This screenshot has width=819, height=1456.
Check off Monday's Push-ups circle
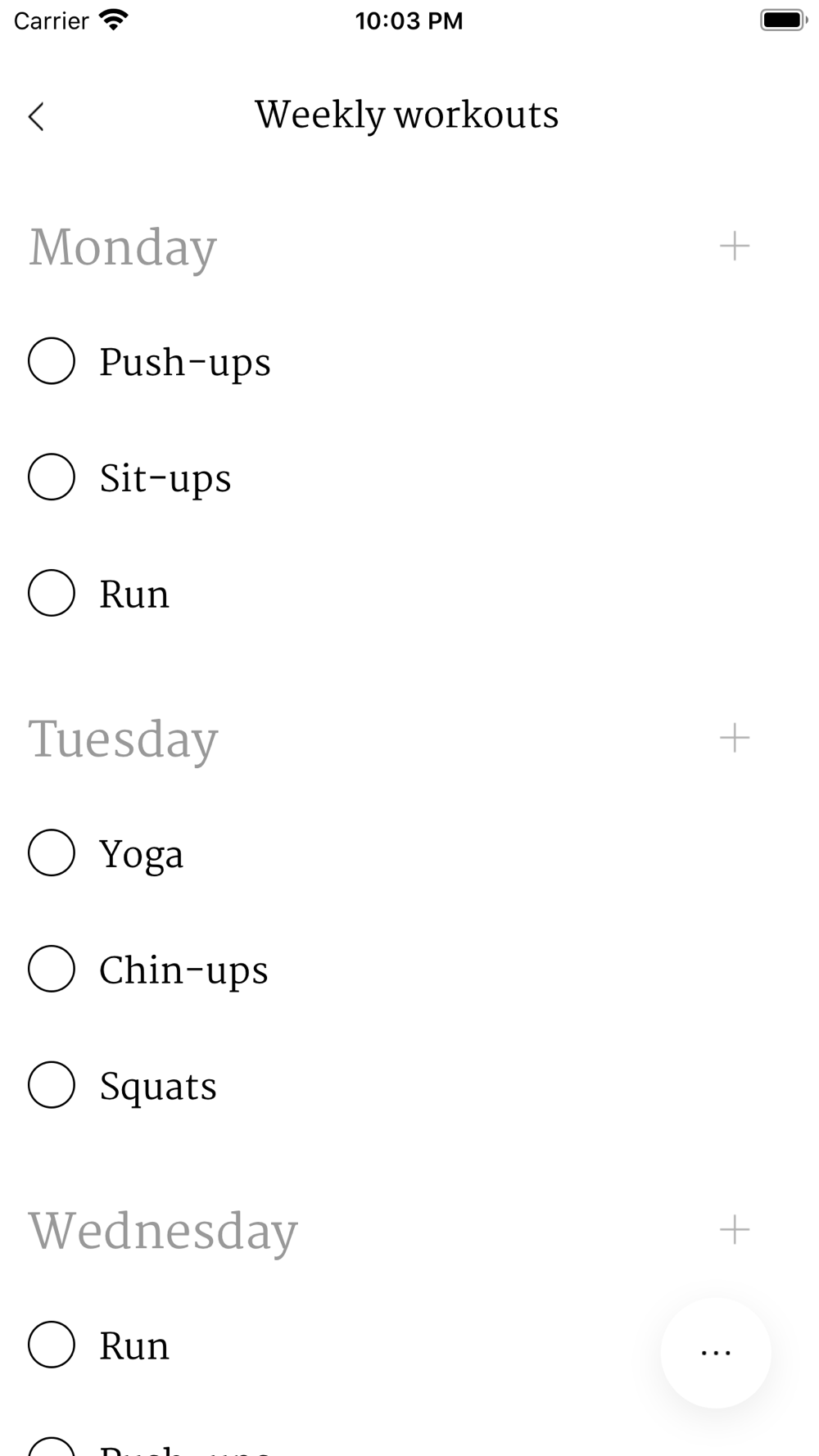(52, 361)
